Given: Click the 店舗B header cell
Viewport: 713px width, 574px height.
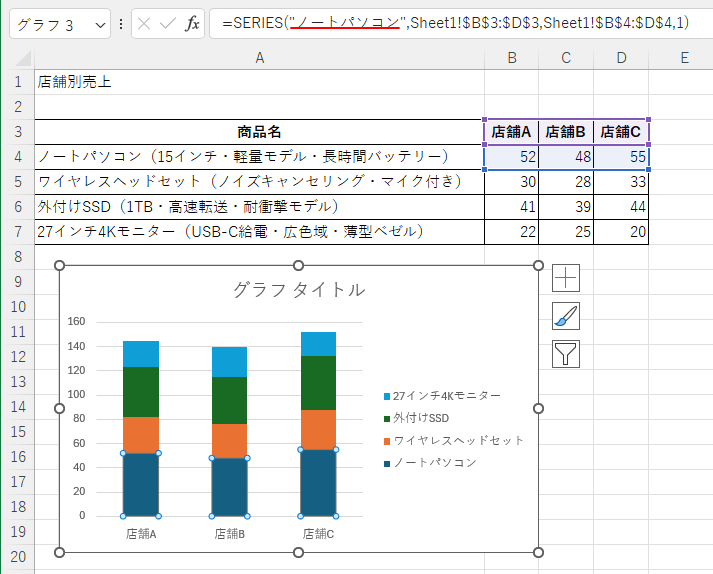Looking at the screenshot, I should click(x=566, y=132).
